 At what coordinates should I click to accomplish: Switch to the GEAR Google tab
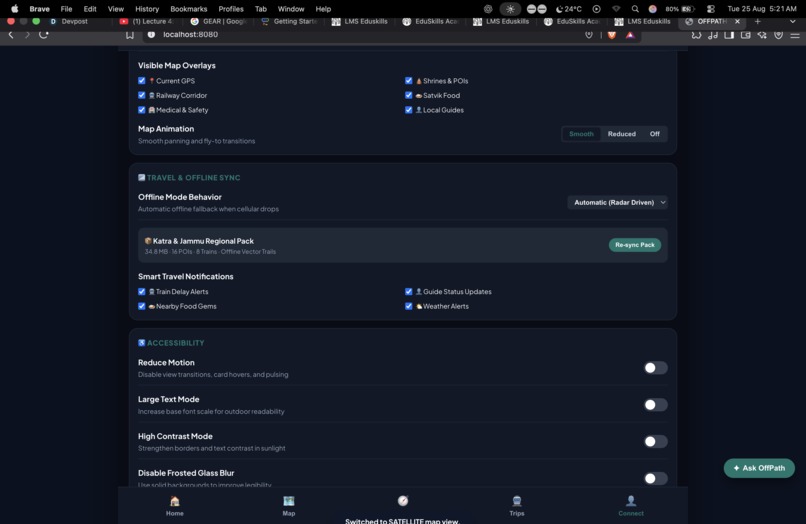[219, 21]
